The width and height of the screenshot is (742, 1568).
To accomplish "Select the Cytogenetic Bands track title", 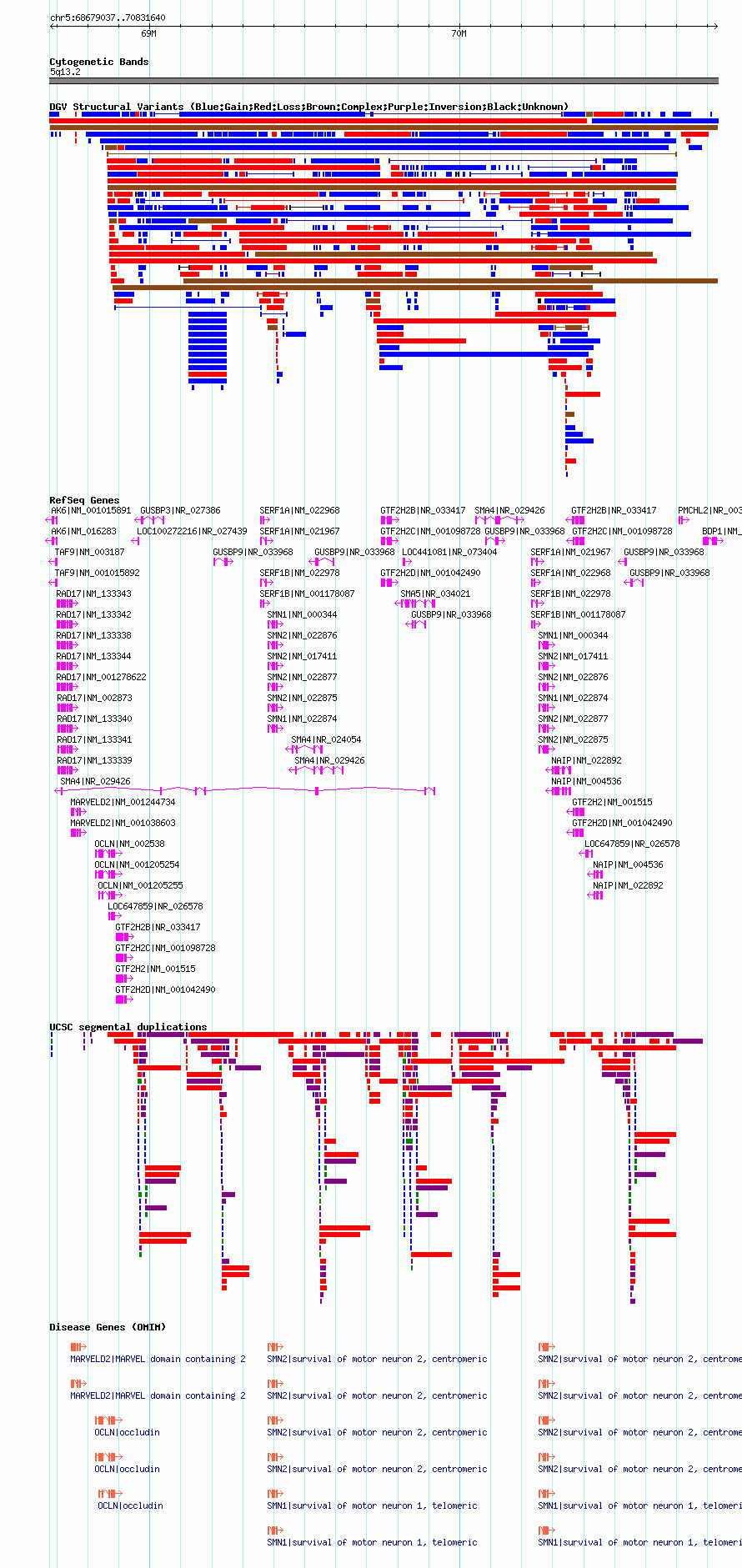I will coord(99,62).
